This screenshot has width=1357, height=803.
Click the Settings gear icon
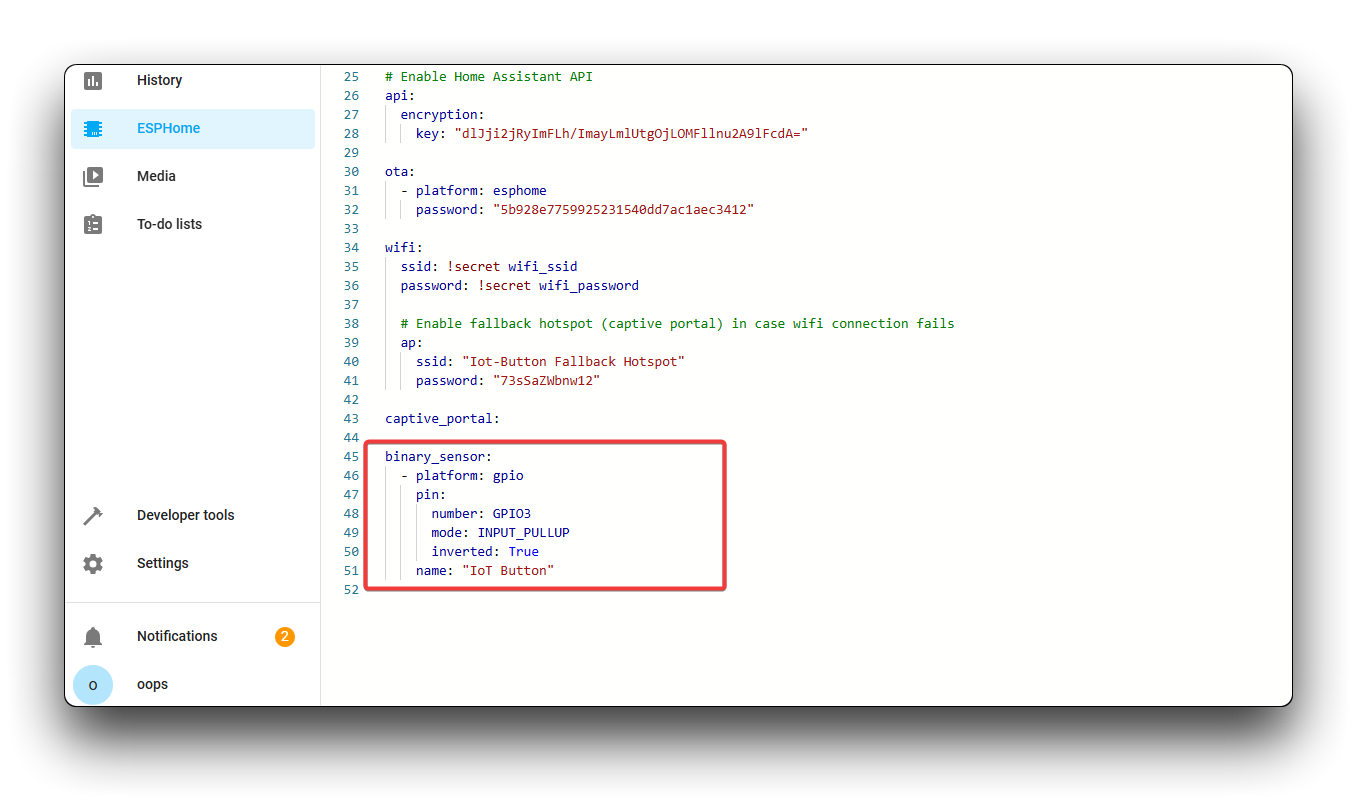93,564
